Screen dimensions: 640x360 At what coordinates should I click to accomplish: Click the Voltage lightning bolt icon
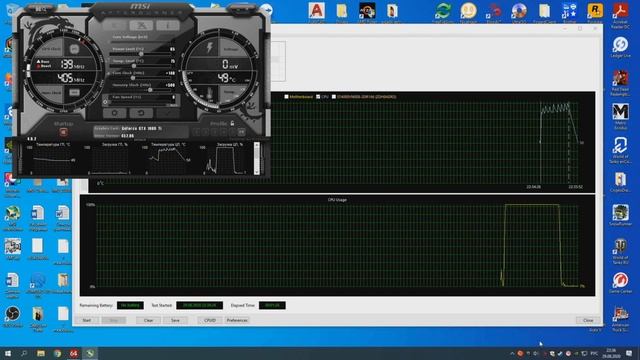click(x=209, y=47)
